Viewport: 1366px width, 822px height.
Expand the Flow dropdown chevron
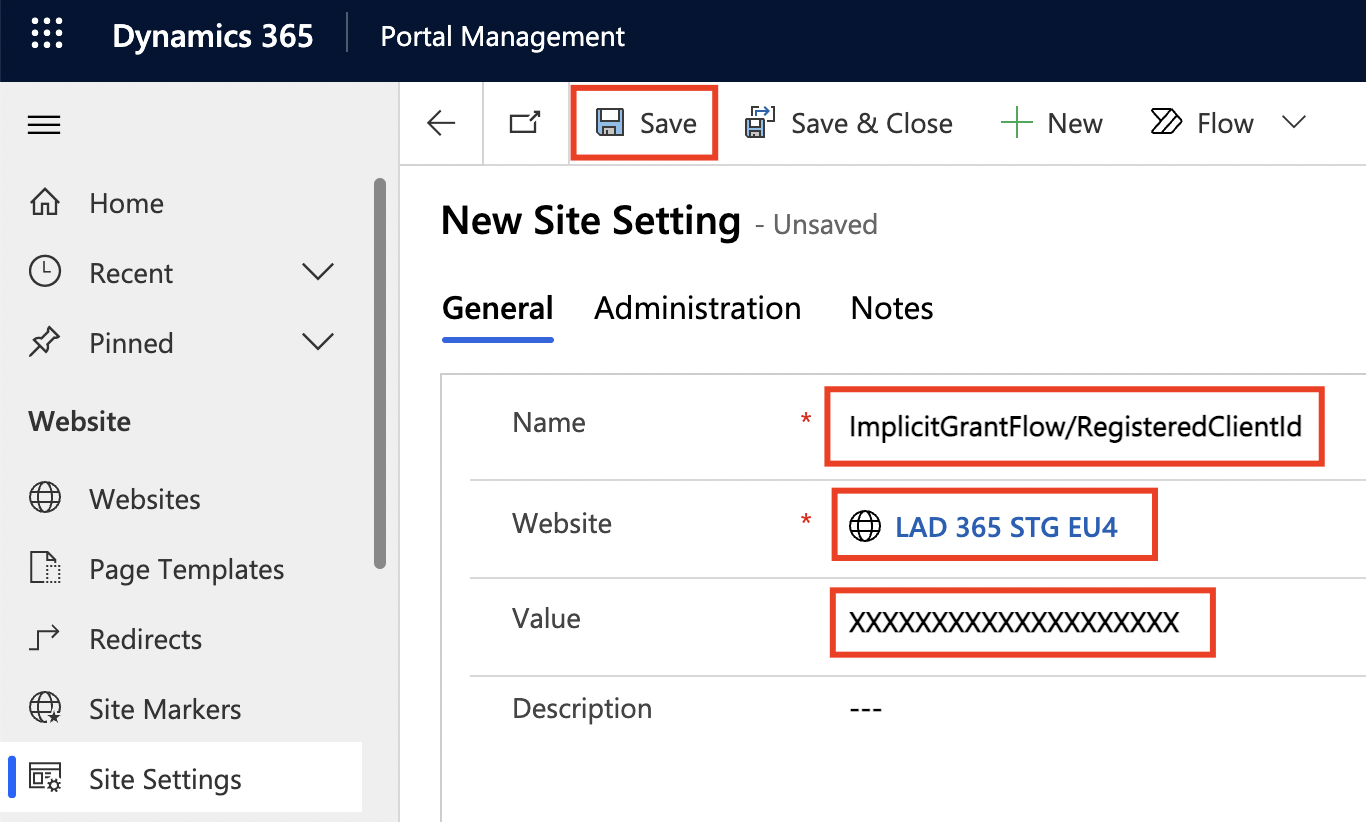[x=1294, y=122]
